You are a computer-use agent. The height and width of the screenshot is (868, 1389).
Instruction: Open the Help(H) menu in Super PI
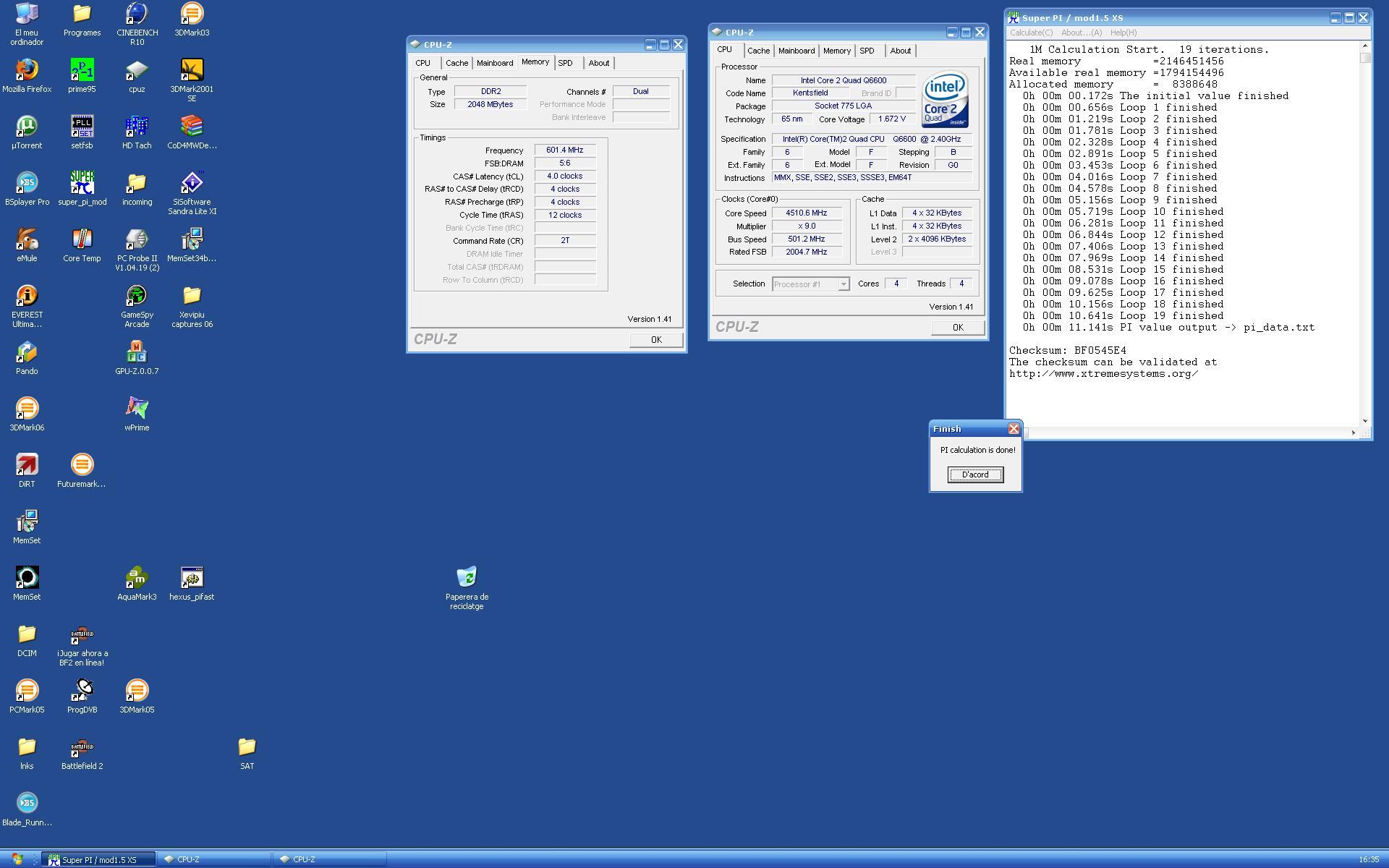coord(1123,33)
